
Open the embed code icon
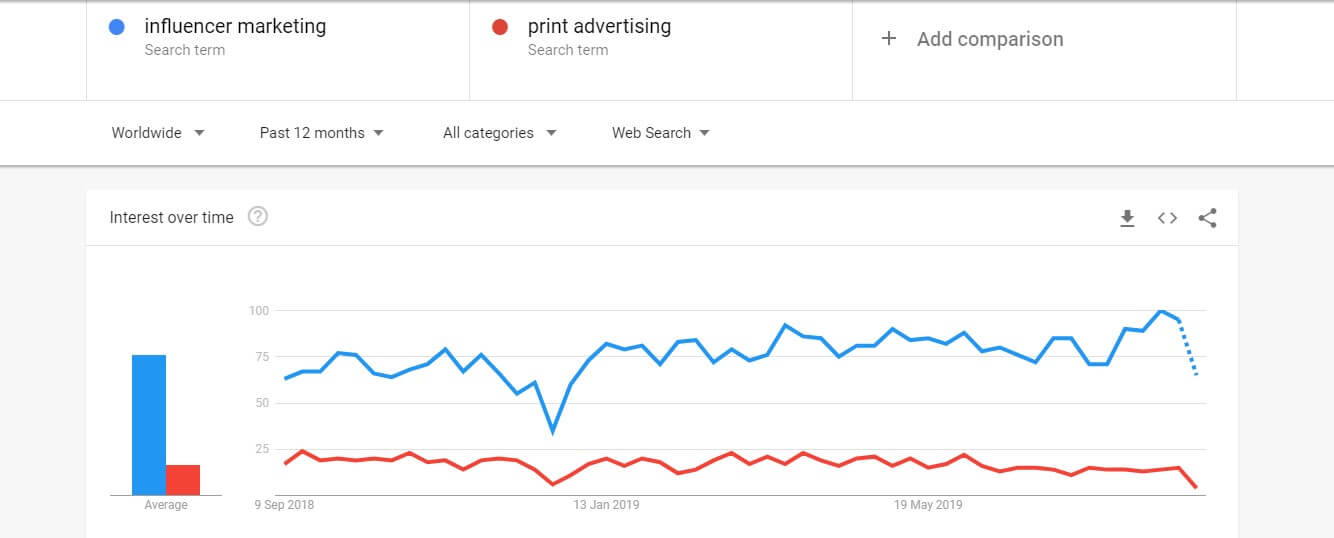(1167, 218)
